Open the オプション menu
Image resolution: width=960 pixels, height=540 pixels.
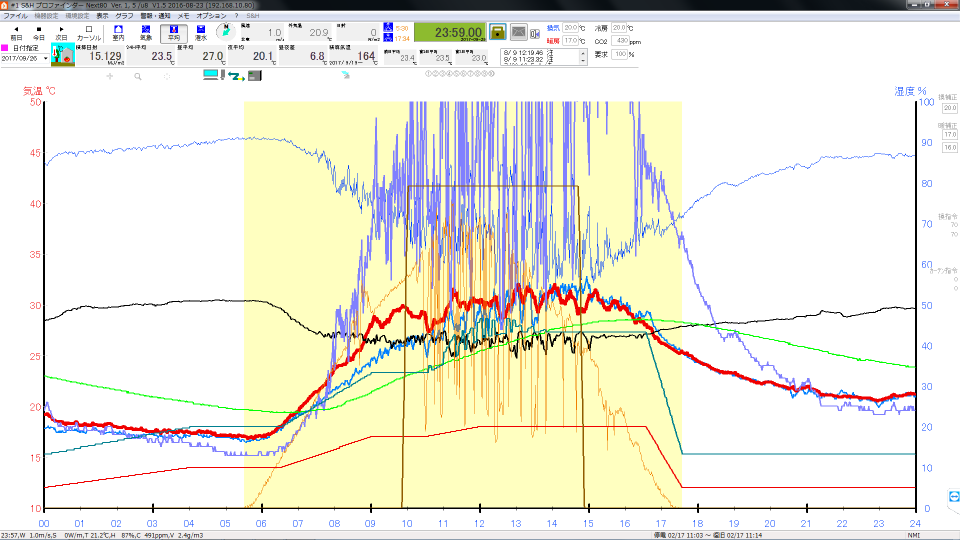pos(210,16)
